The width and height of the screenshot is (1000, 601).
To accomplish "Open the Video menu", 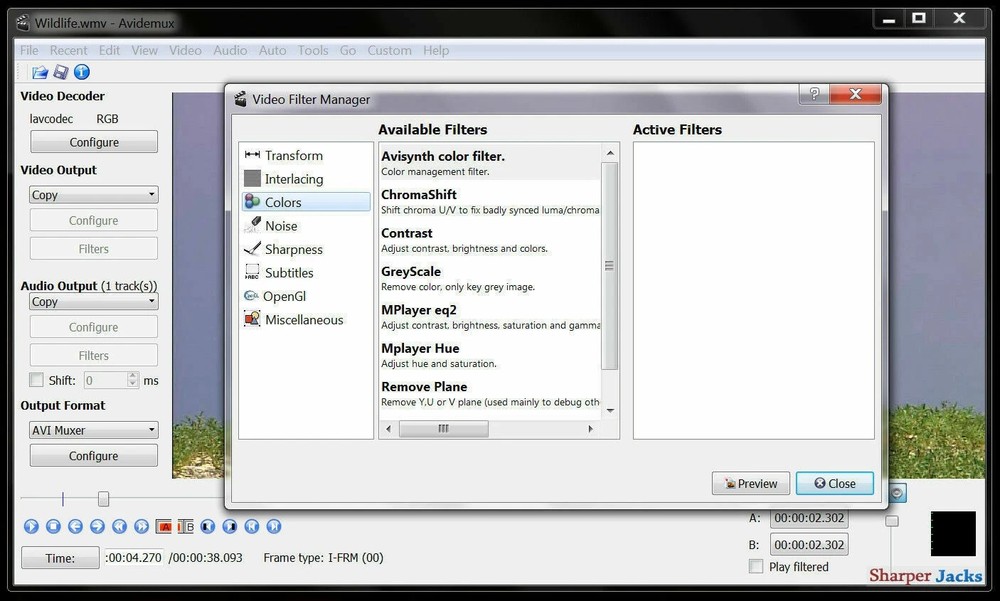I will click(x=185, y=50).
